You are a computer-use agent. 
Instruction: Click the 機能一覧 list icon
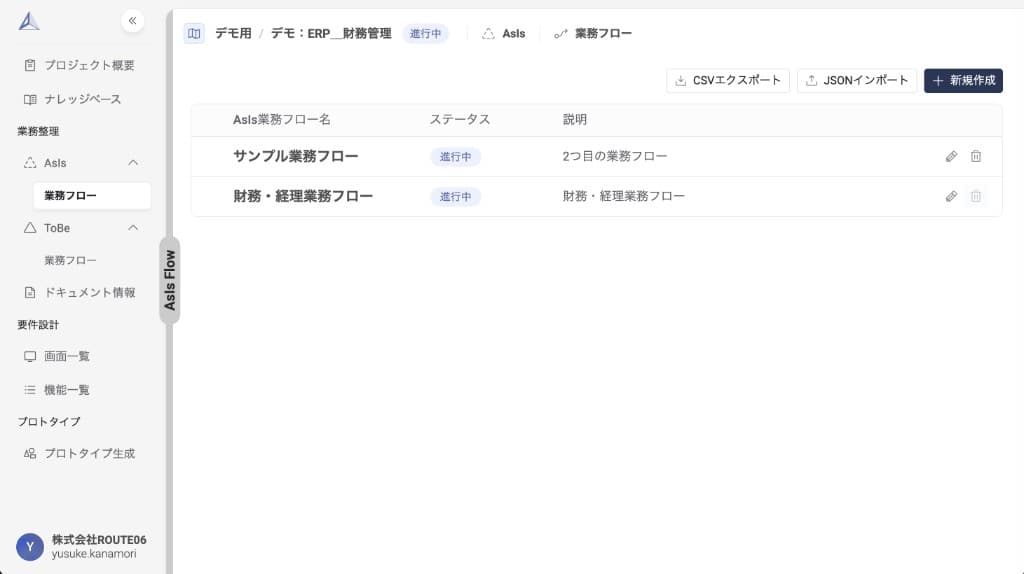(30, 391)
